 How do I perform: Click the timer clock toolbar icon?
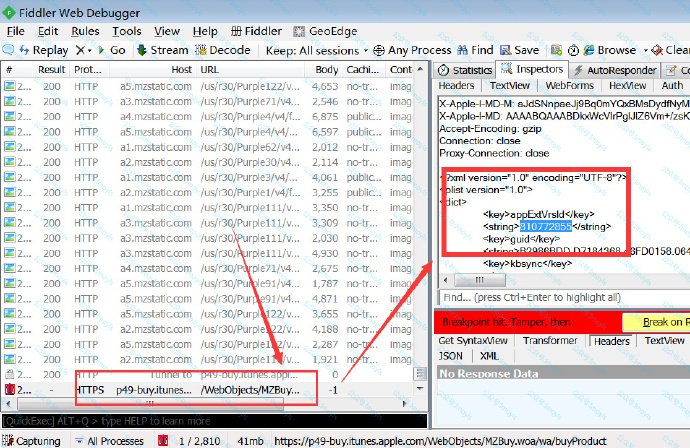573,51
